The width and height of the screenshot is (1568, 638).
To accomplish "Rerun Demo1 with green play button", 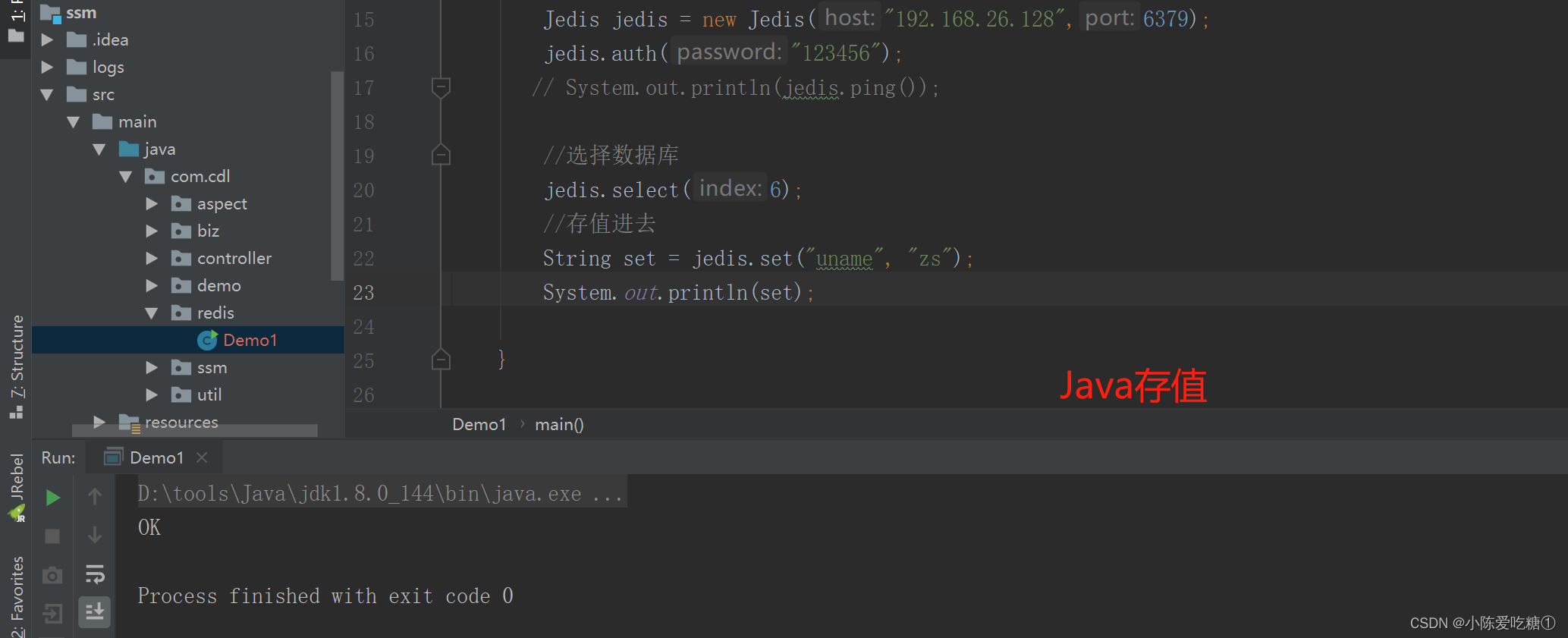I will coord(52,498).
